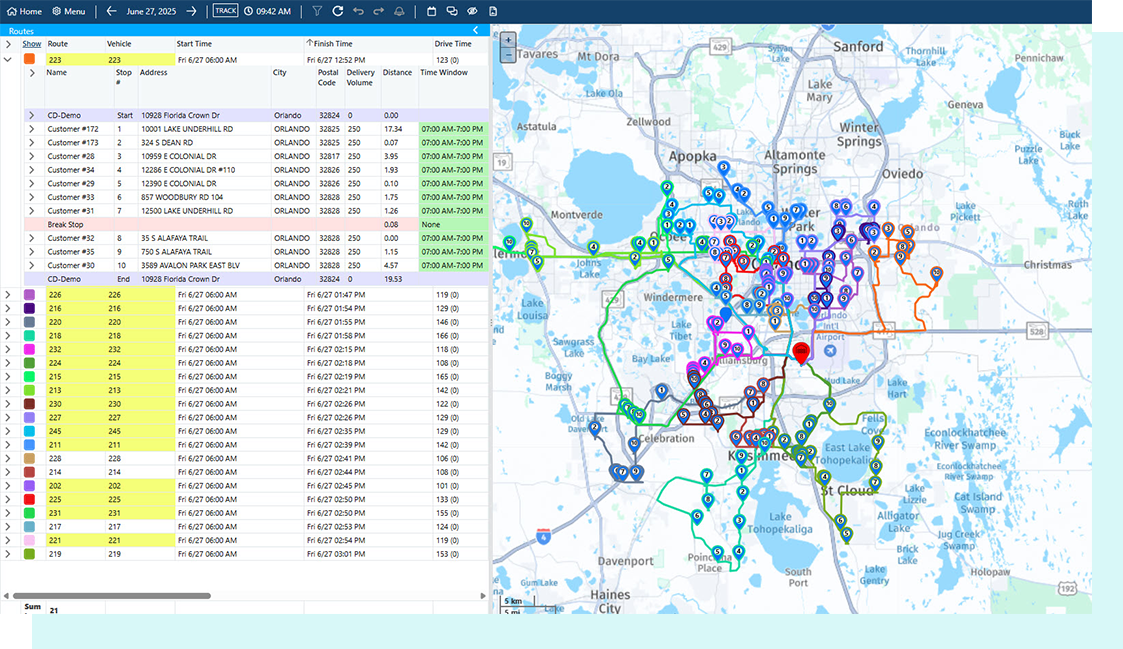Click the undo arrow icon
This screenshot has width=1123, height=649.
click(358, 11)
